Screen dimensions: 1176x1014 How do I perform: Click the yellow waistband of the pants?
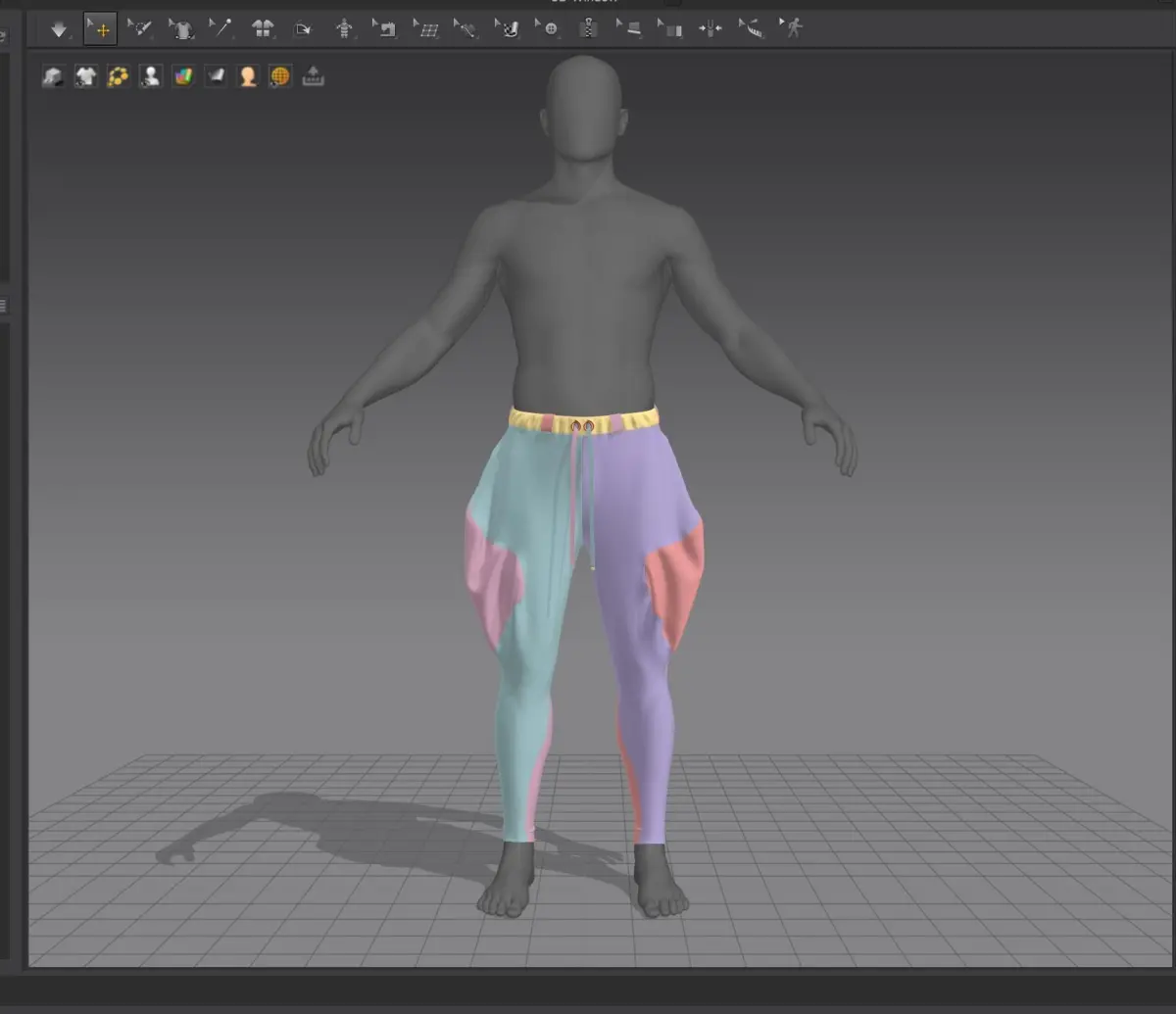(583, 421)
